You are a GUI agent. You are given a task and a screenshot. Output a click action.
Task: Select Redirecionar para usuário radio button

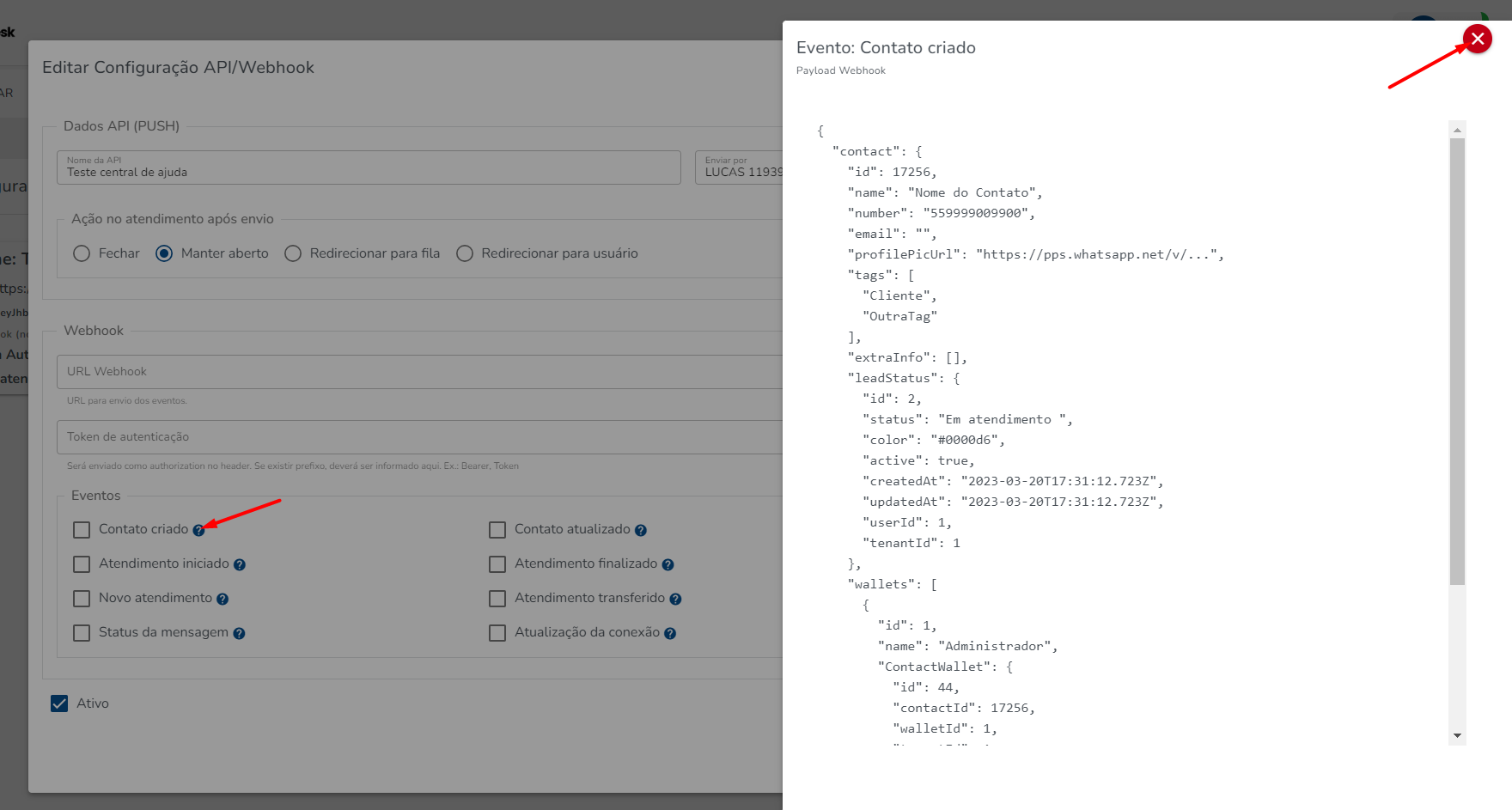tap(465, 253)
